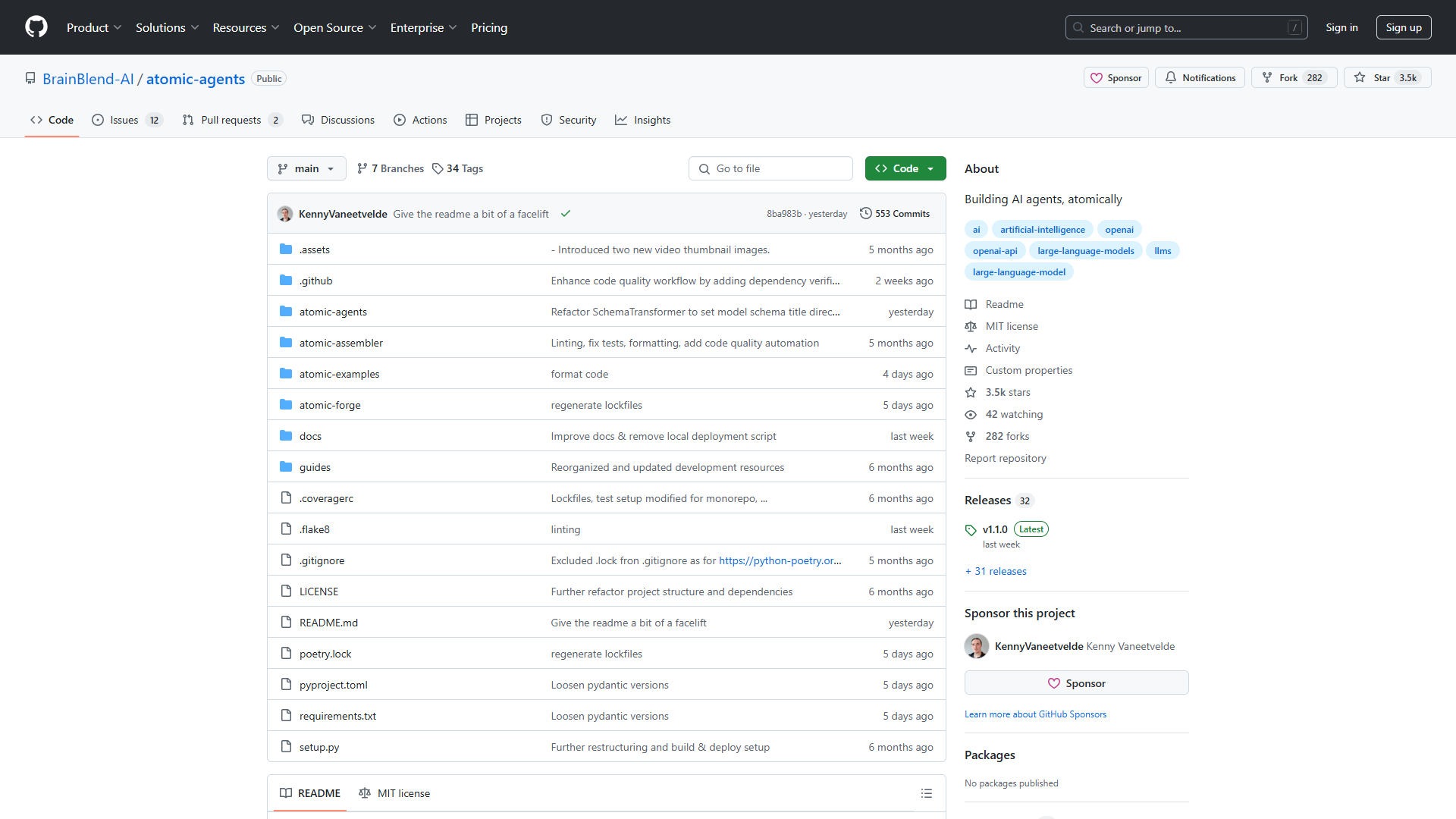The width and height of the screenshot is (1456, 819).
Task: Click the v1.1.0 release tag icon
Action: tap(971, 530)
